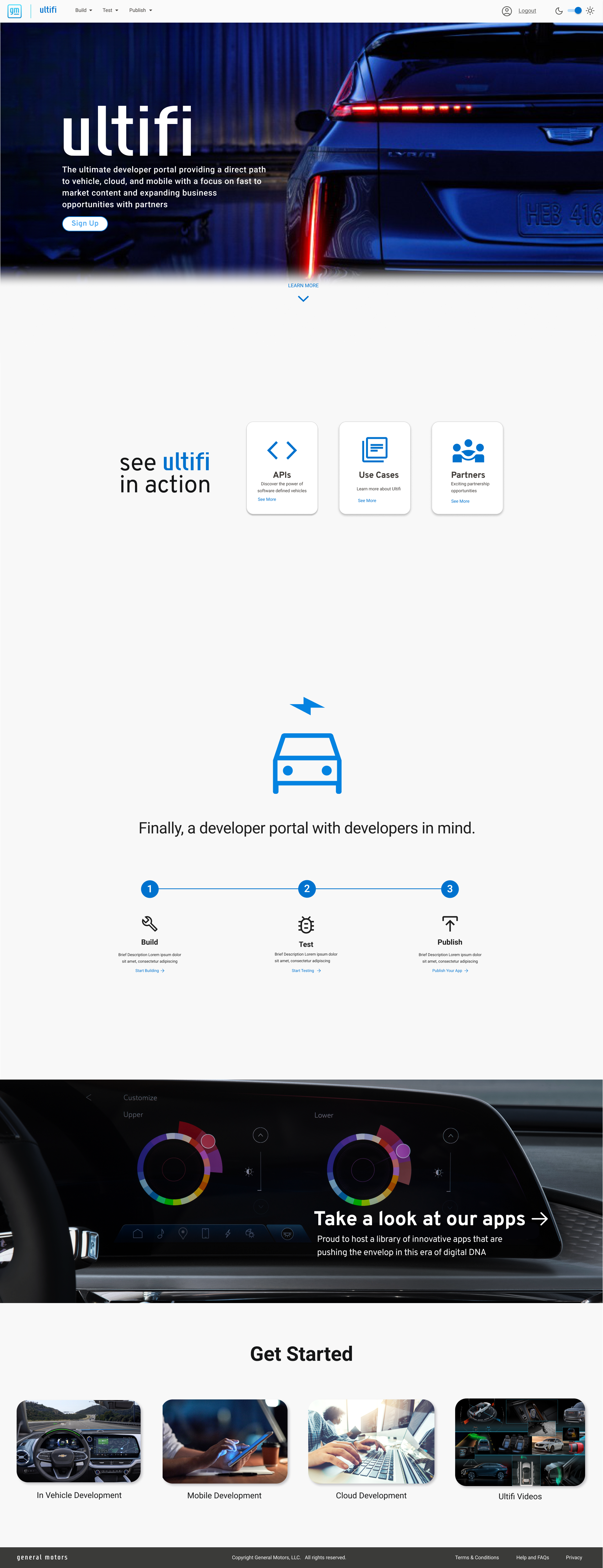The width and height of the screenshot is (603, 1568).
Task: Click the Build wrench icon
Action: point(149,924)
